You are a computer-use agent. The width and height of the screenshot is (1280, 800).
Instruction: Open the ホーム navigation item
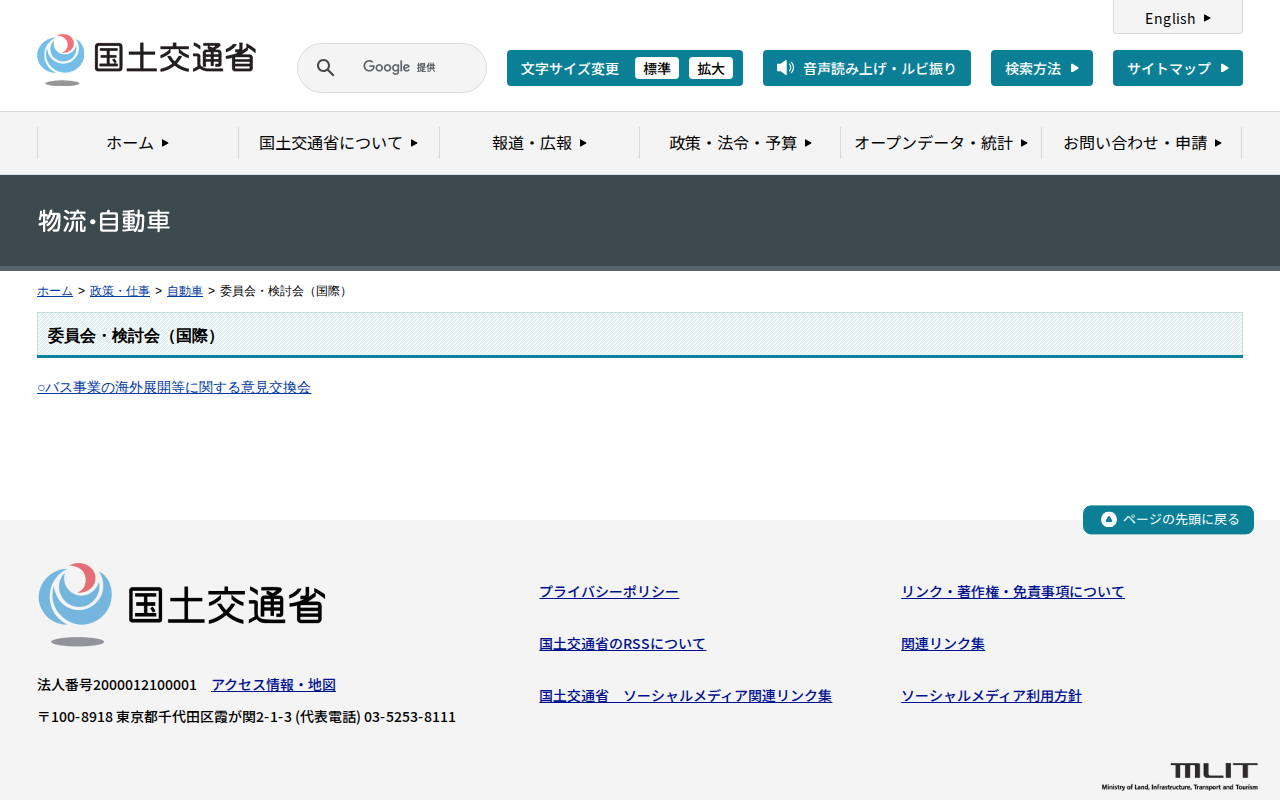coord(138,143)
